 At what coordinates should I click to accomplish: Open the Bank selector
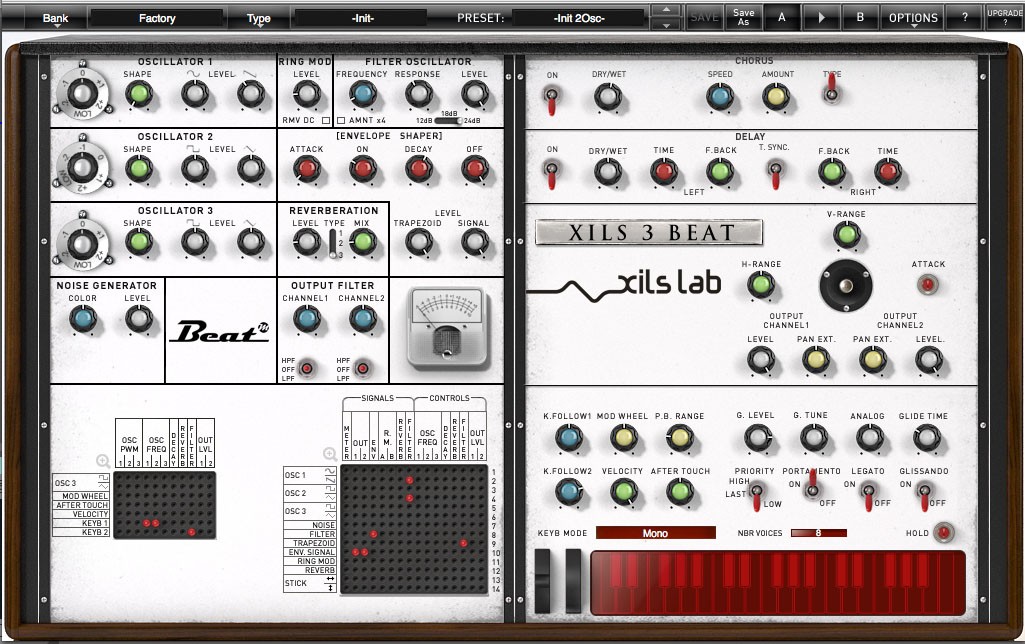[56, 18]
